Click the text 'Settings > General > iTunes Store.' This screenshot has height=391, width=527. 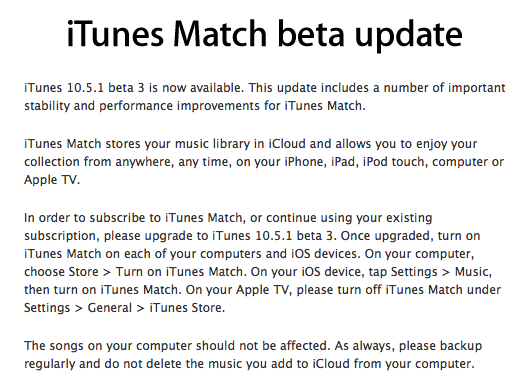(124, 308)
